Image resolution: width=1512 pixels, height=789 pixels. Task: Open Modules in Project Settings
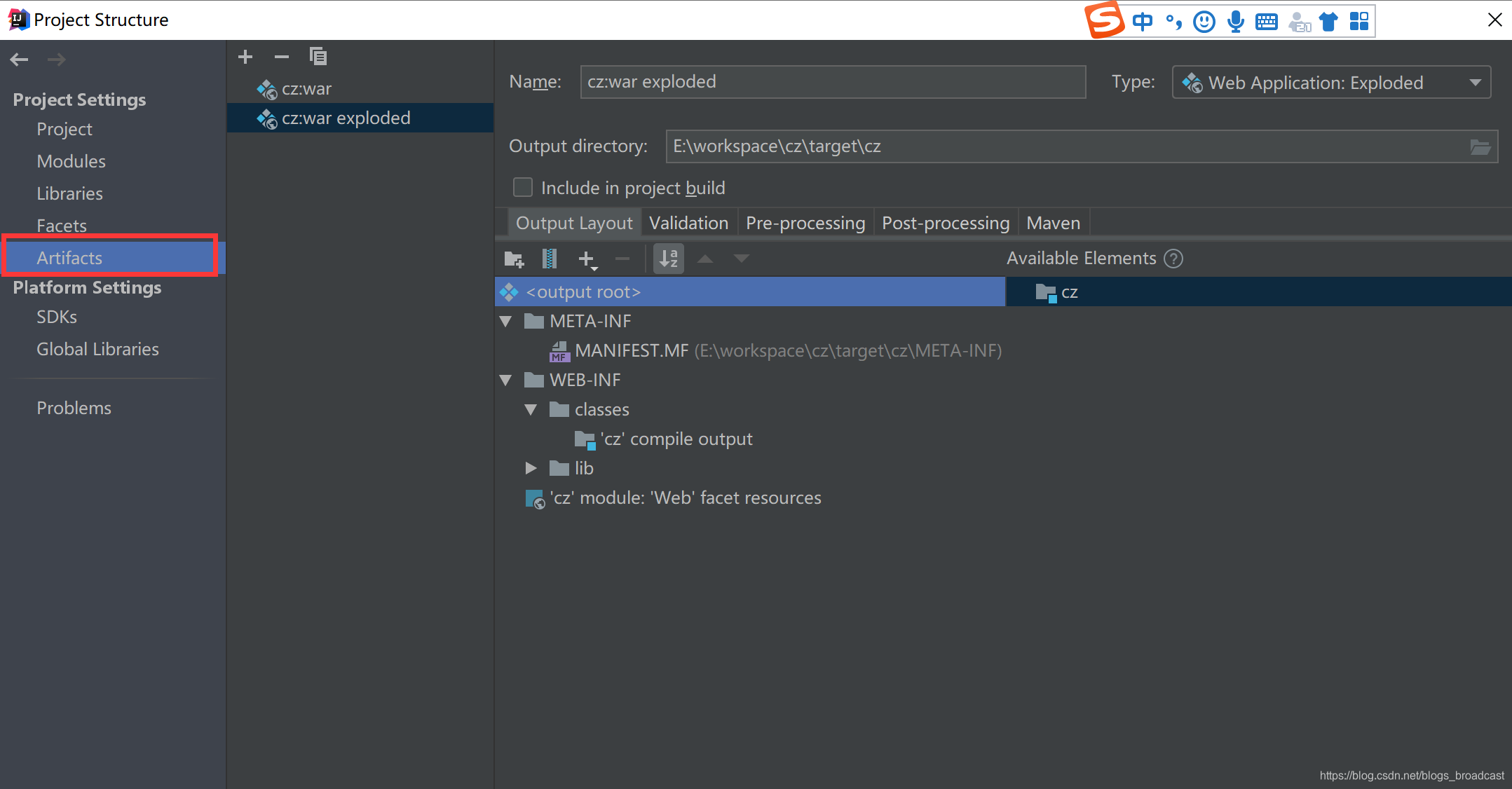click(71, 161)
